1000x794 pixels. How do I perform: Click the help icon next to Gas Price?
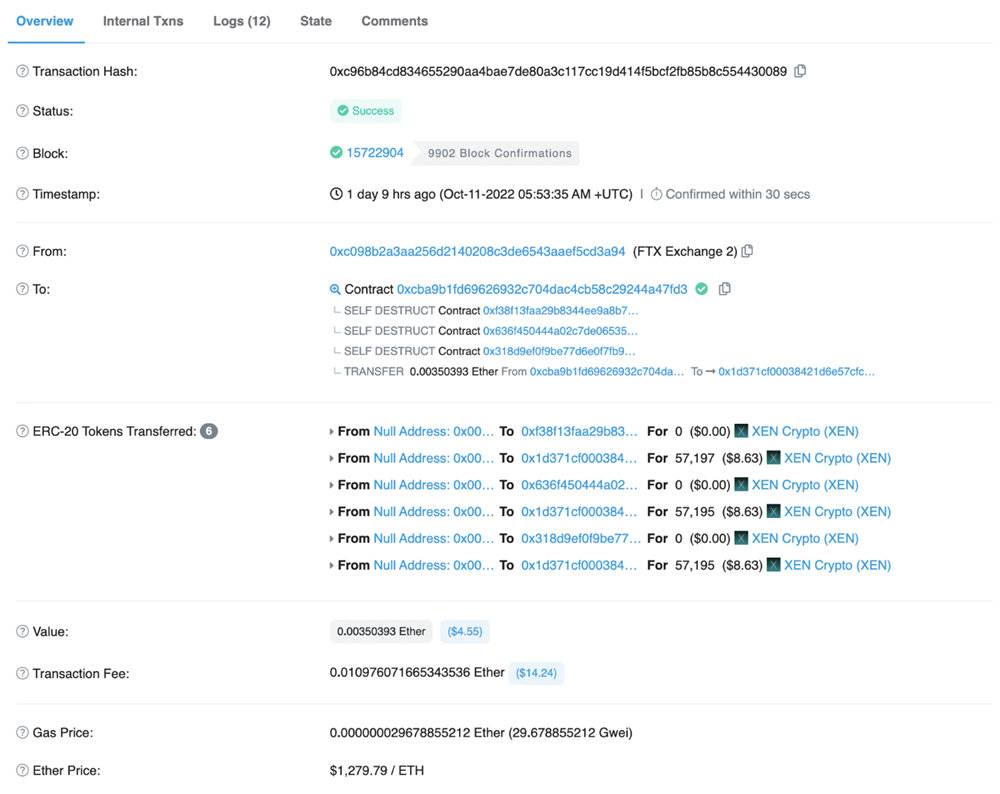click(x=22, y=733)
